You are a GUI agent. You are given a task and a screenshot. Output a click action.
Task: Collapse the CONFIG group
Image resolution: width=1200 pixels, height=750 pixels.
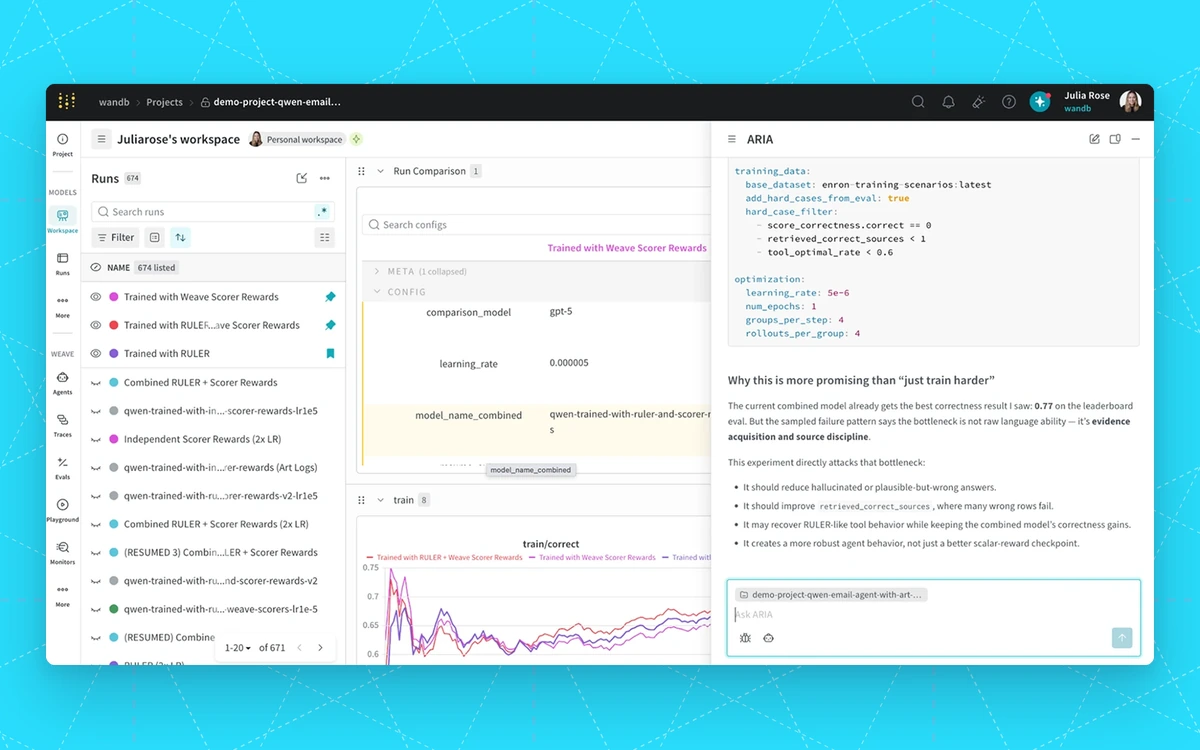(x=377, y=292)
